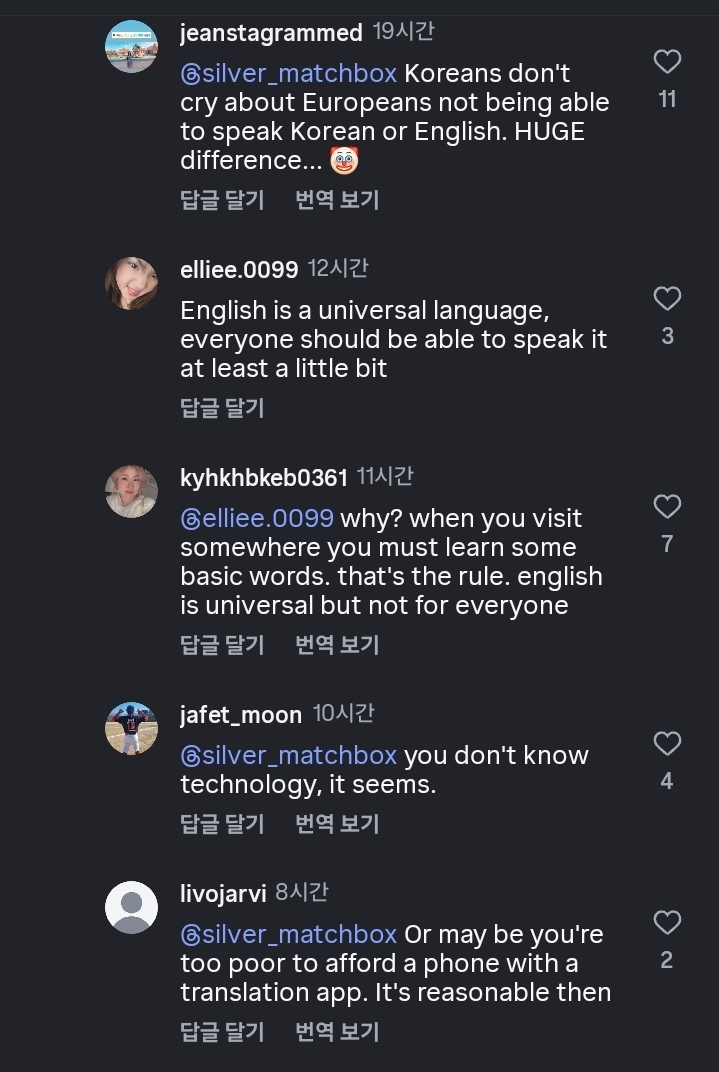Screen dimensions: 719x1072
Task: Translate kyhkhbkeb0361's comment (번역 보기)
Action: [x=337, y=644]
